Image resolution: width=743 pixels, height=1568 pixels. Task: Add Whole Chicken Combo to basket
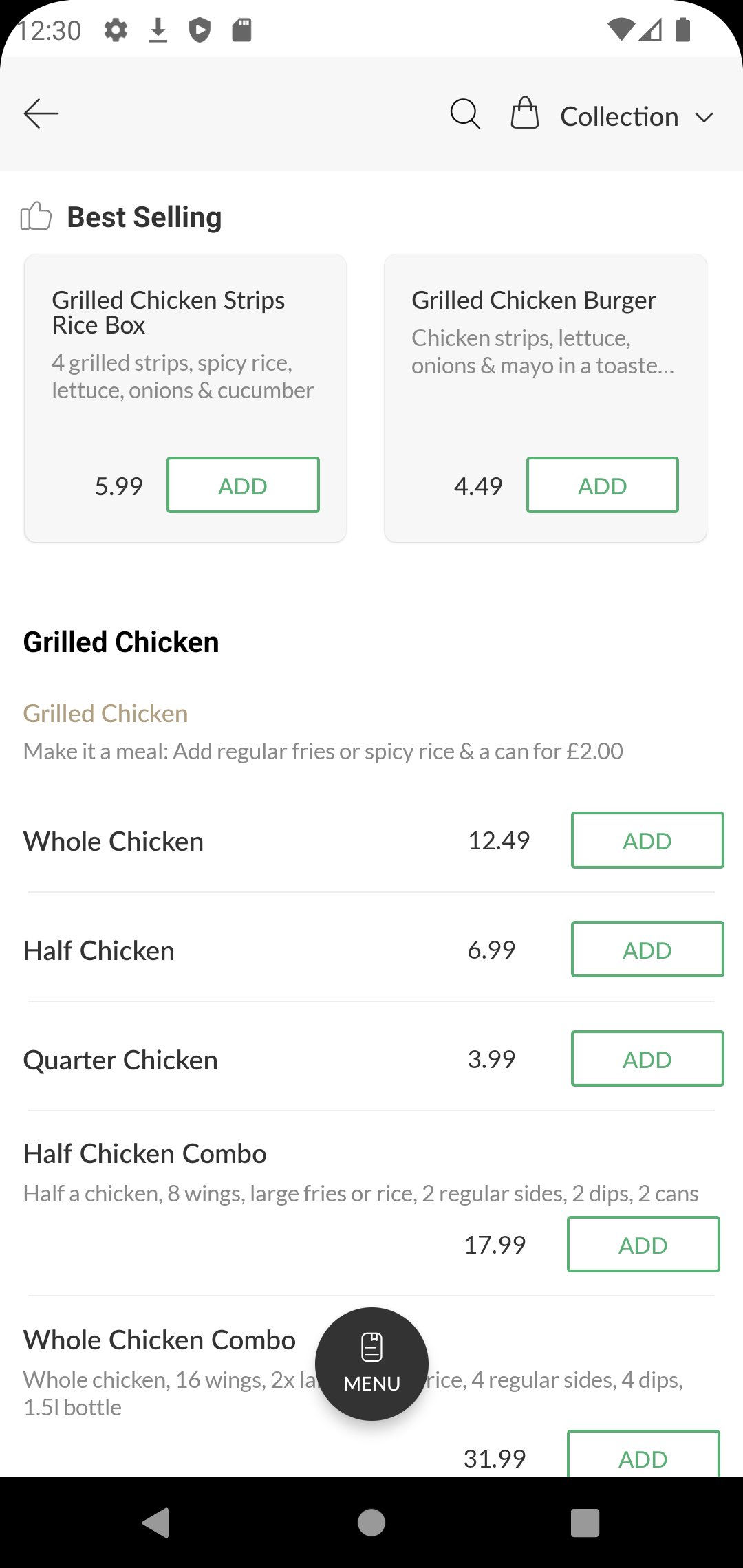[x=643, y=1457]
